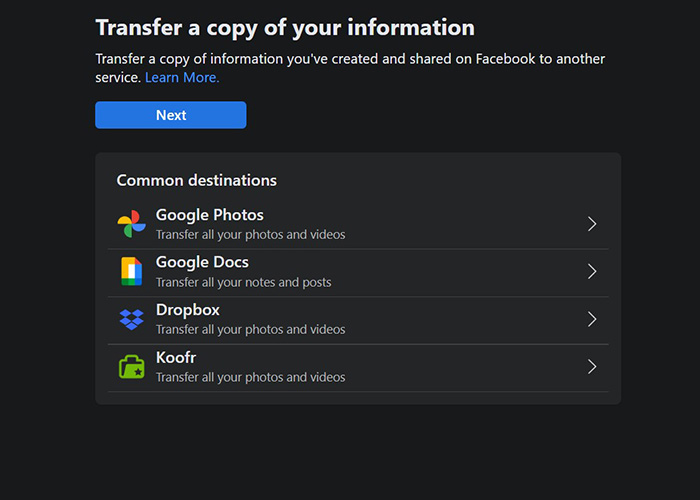Select the Google Photos destination title
The width and height of the screenshot is (700, 500).
(209, 215)
